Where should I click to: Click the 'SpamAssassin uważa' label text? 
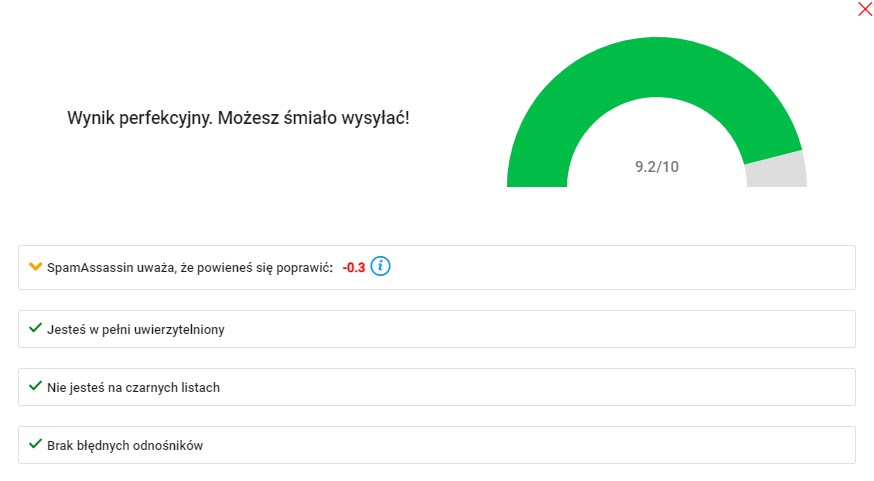click(190, 268)
